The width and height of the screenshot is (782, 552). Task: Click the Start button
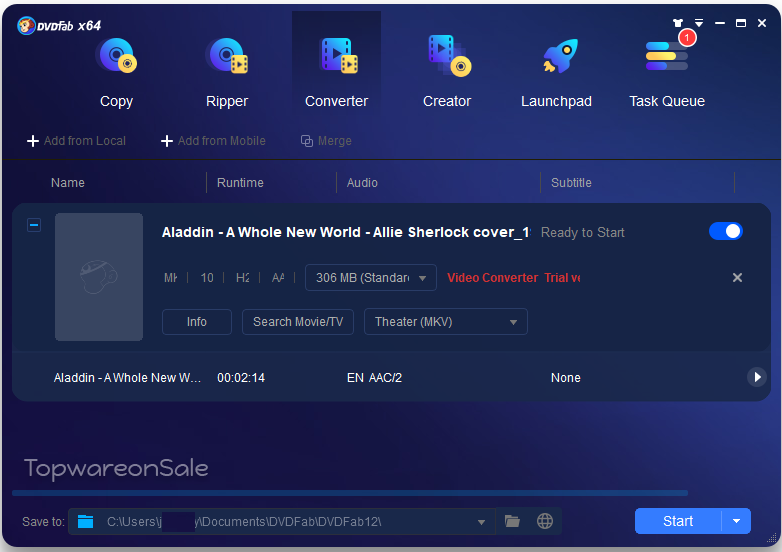click(678, 521)
